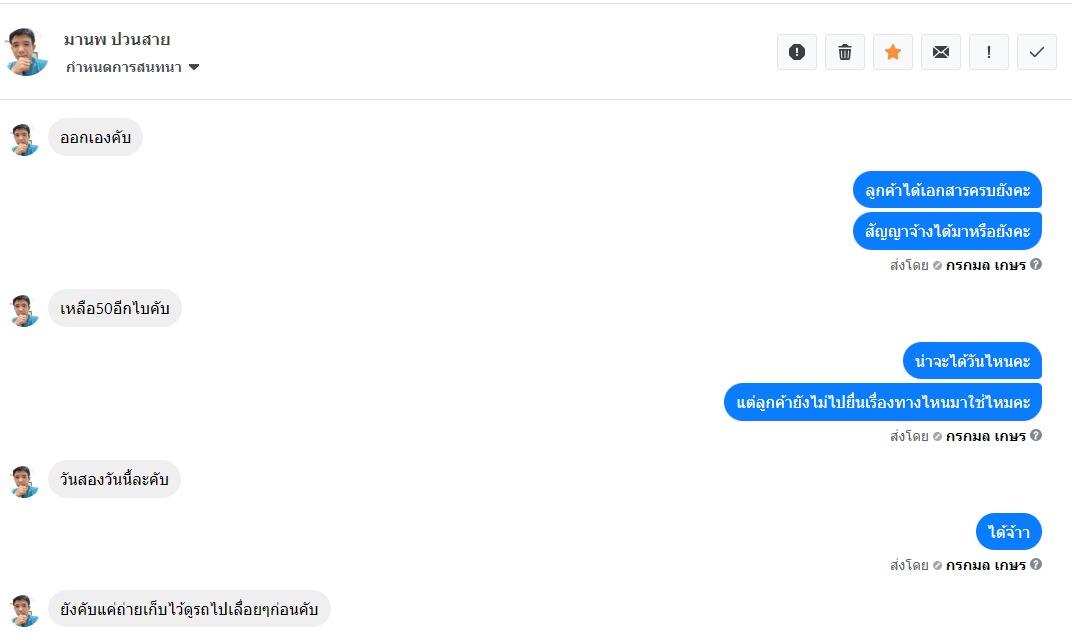
Task: Click the contact name มานพ ปวนสาย
Action: coord(117,40)
